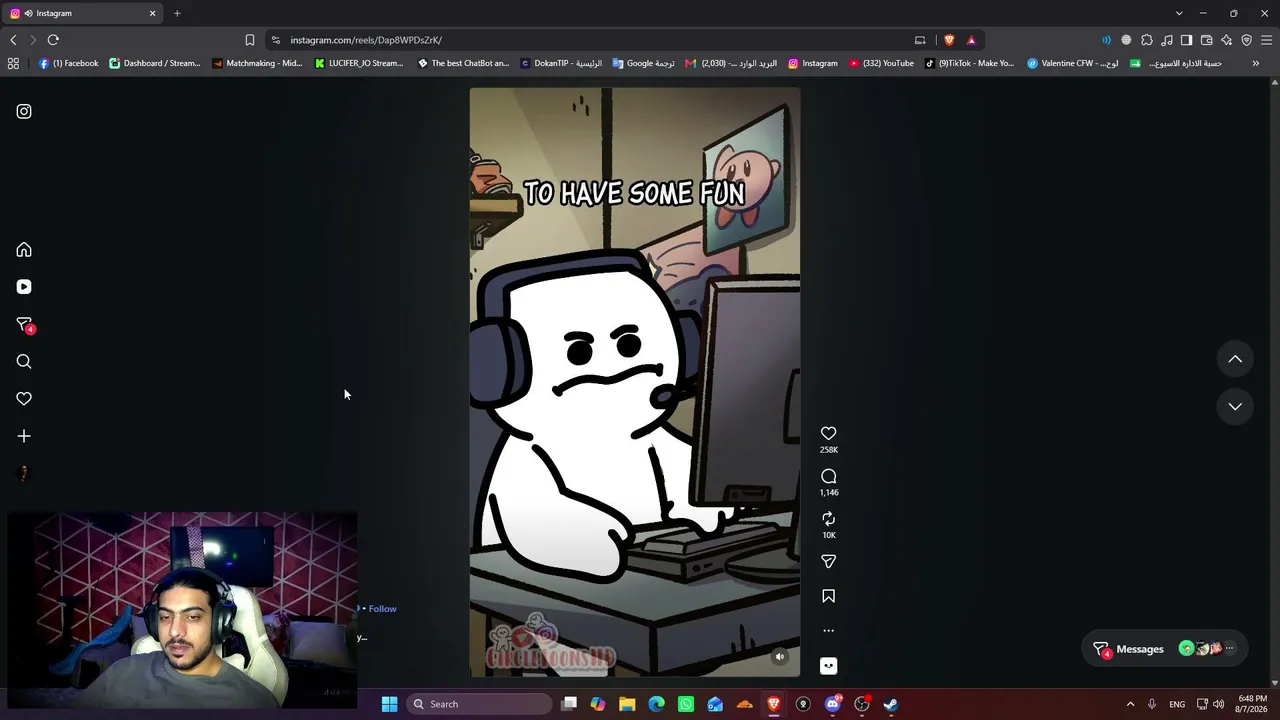Go to the next reel
Screen dimensions: 1280x720
[x=1235, y=406]
